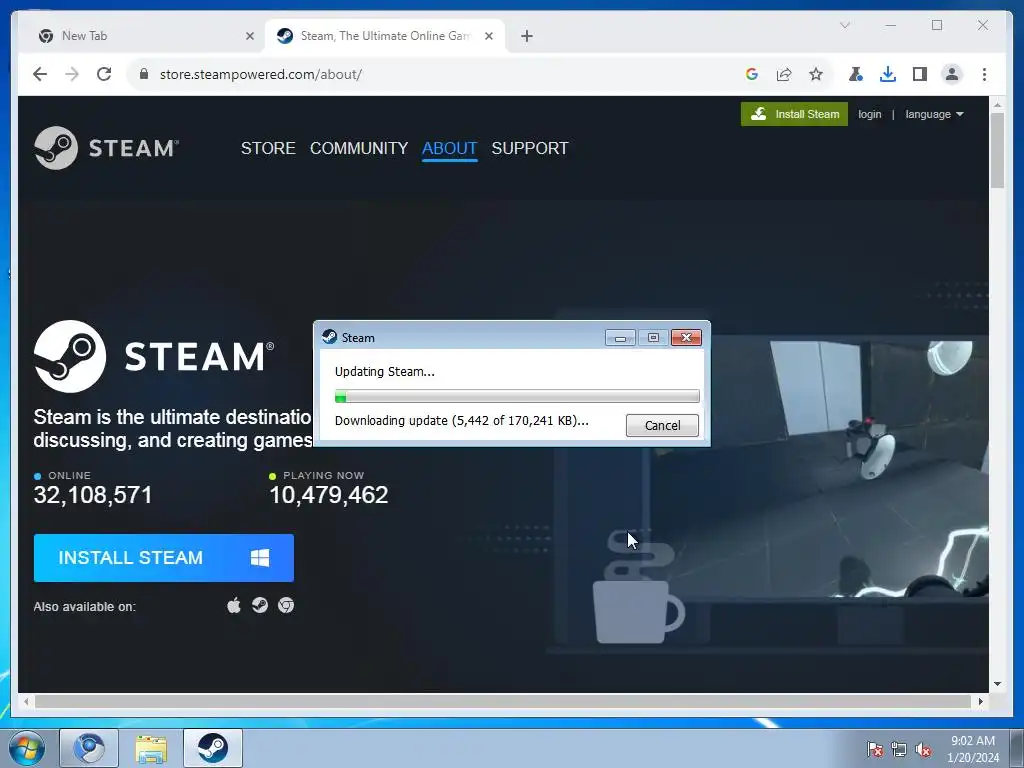The height and width of the screenshot is (768, 1024).
Task: Click Steam logo in page header
Action: pyautogui.click(x=106, y=148)
